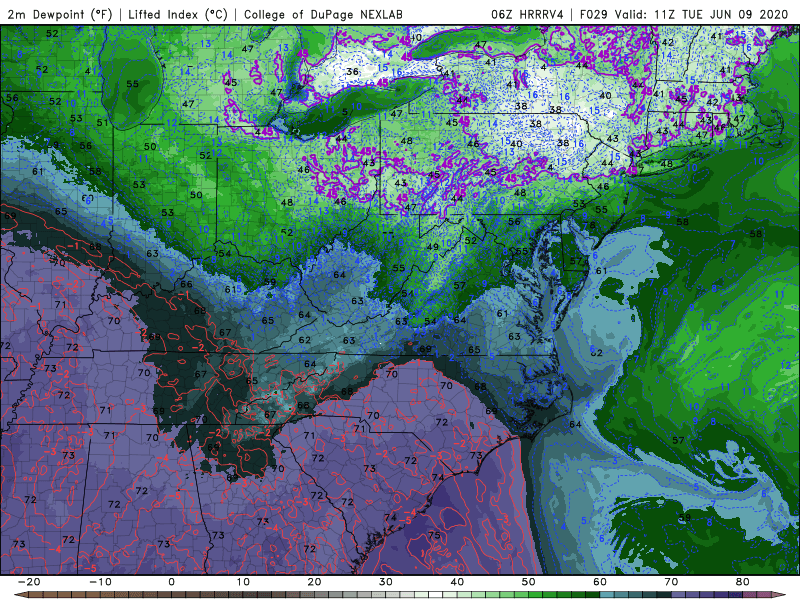
Task: Click the '80' colorbar scale label
Action: coord(743,582)
